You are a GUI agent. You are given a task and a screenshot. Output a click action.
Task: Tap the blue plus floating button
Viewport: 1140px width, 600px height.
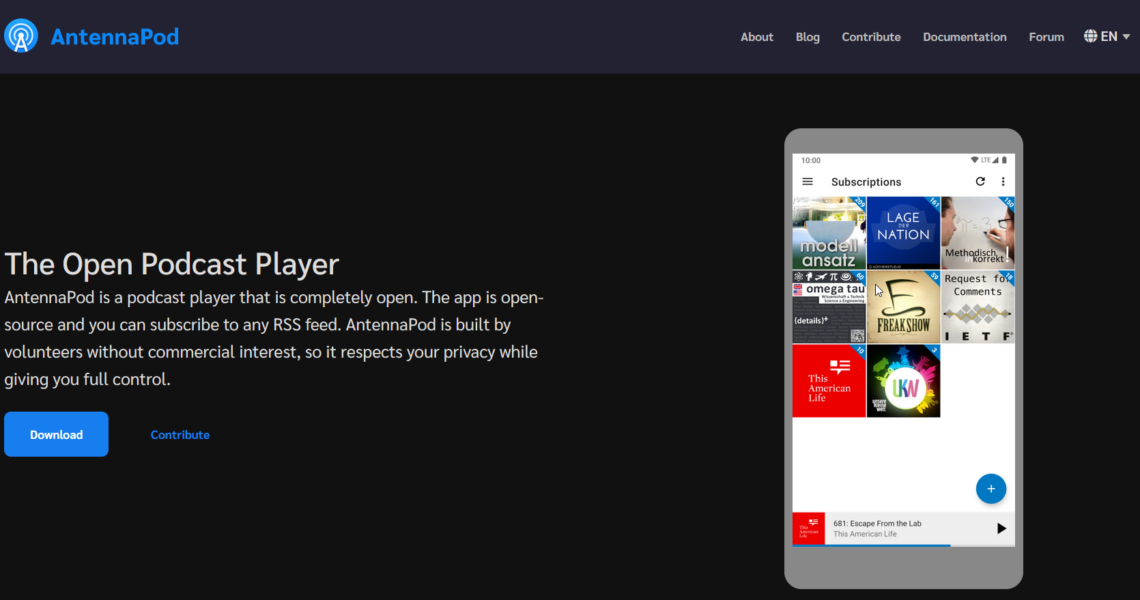[990, 489]
